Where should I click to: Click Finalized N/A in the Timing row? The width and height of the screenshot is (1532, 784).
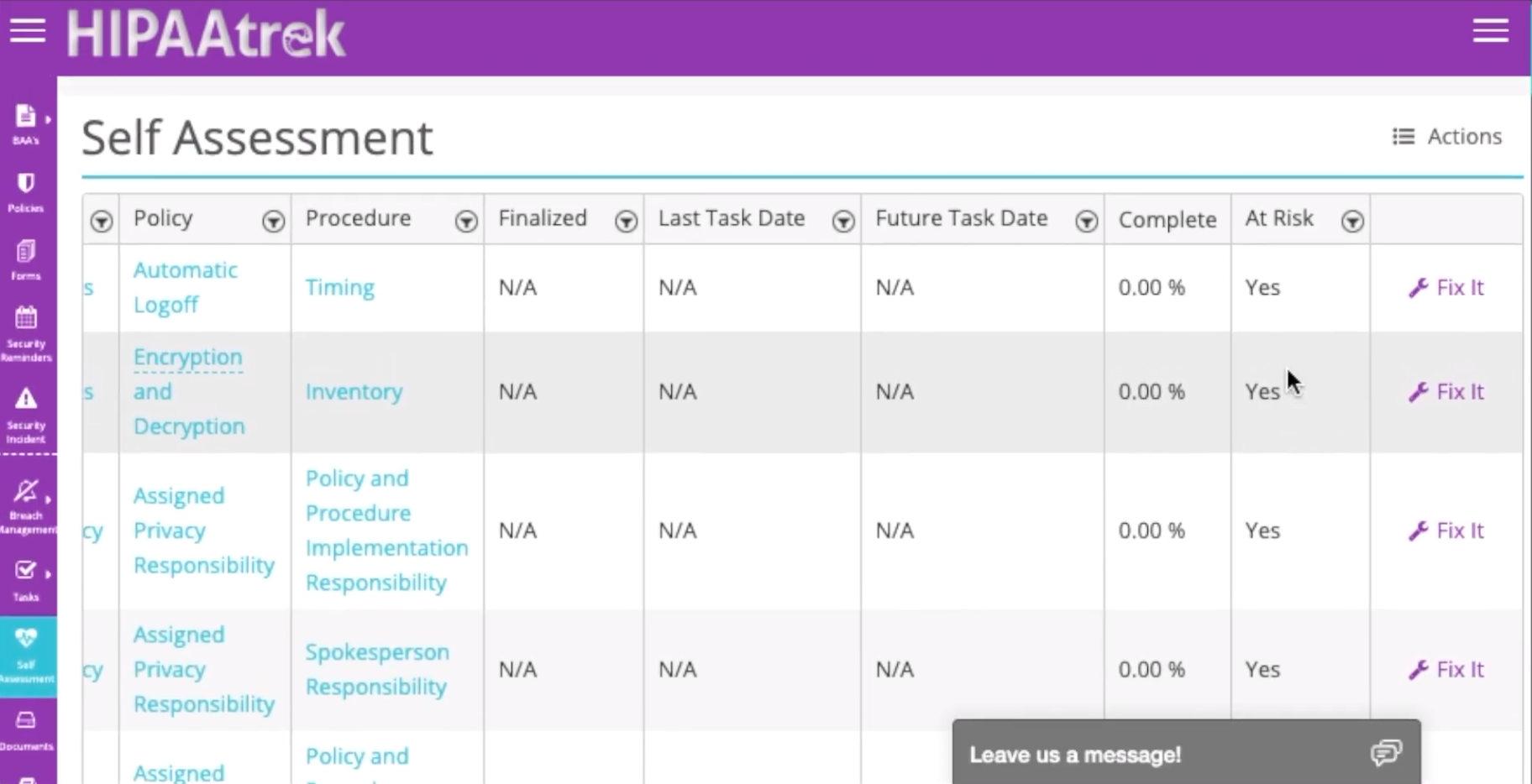(x=517, y=287)
